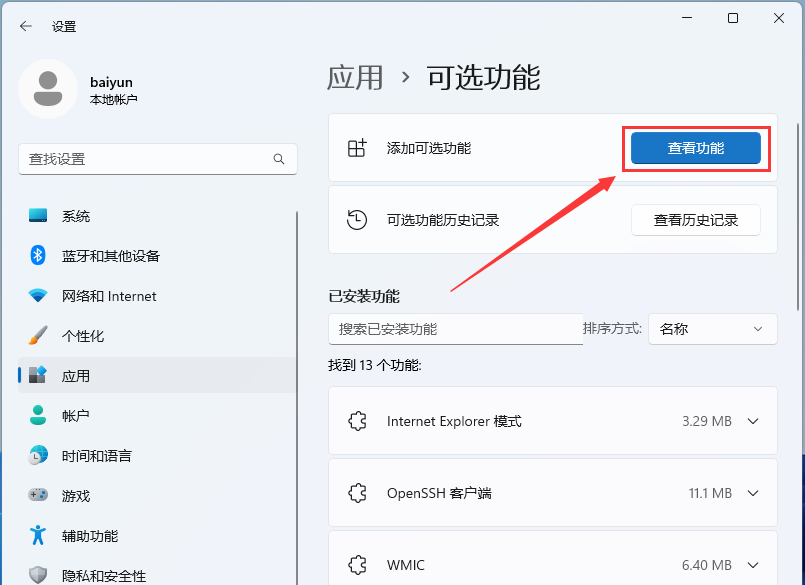The height and width of the screenshot is (585, 805).
Task: Click the baiyun user avatar picture
Action: pos(48,89)
